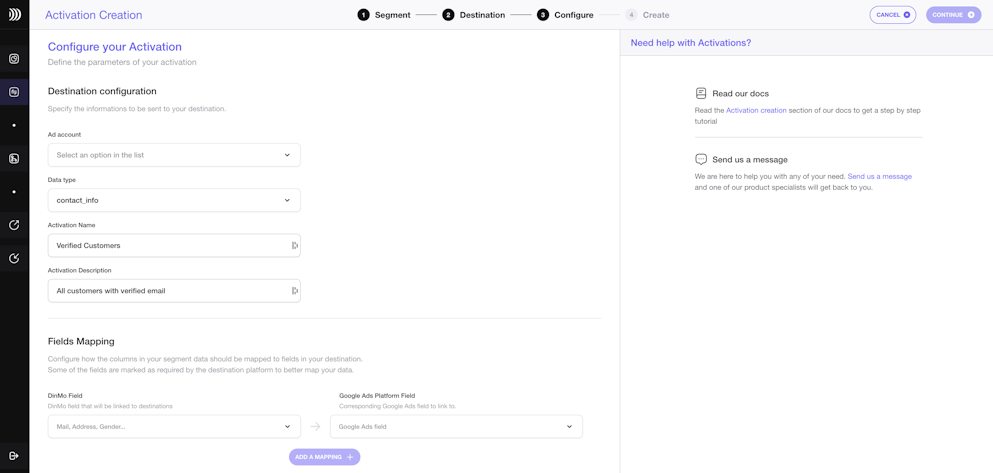The width and height of the screenshot is (993, 473).
Task: Go to the Segment step
Action: [x=384, y=15]
